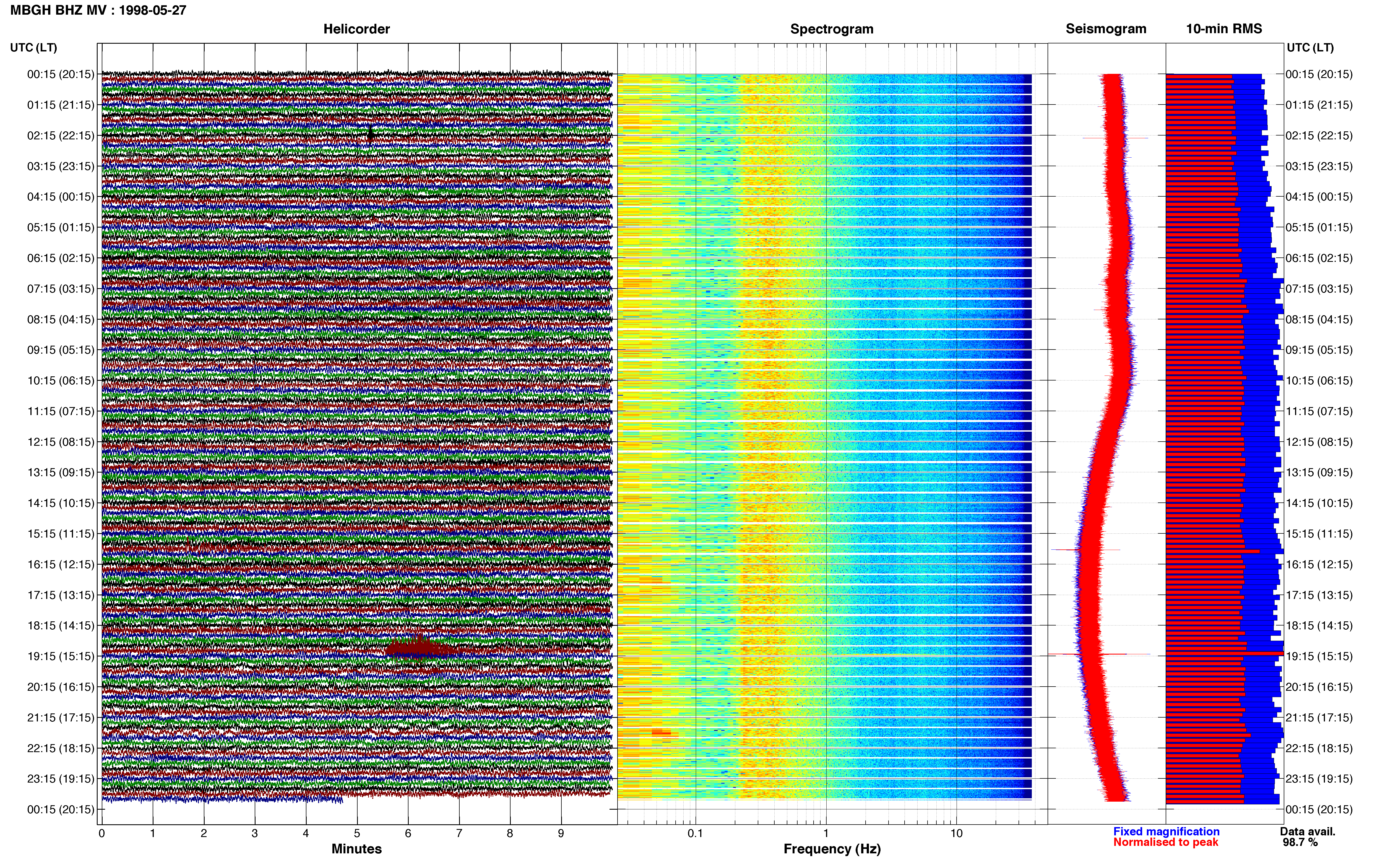Click left time label 21:15 (17:15)
1388x868 pixels.
tap(61, 718)
